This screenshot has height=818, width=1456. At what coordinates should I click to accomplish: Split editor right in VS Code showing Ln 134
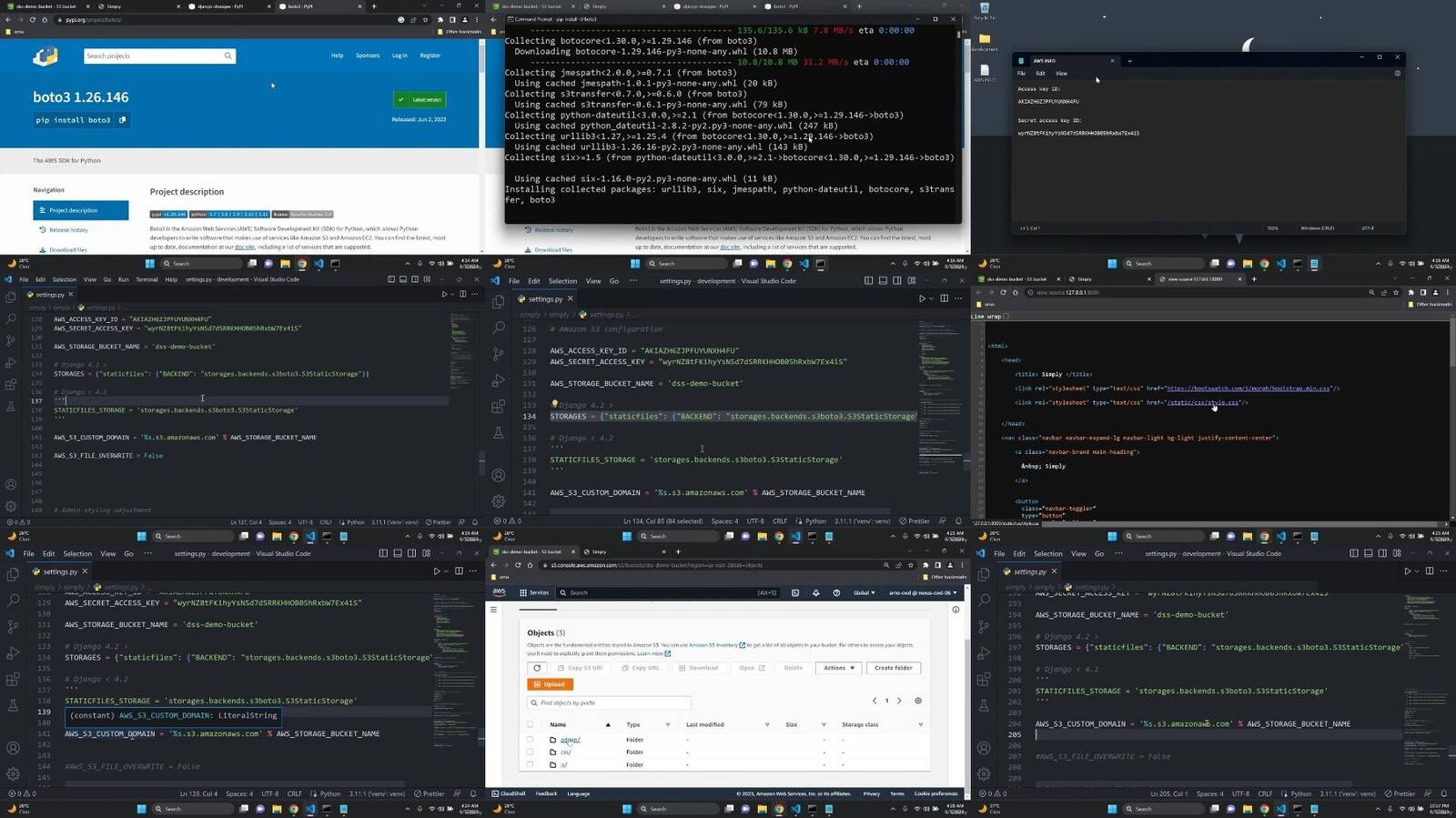pyautogui.click(x=944, y=298)
